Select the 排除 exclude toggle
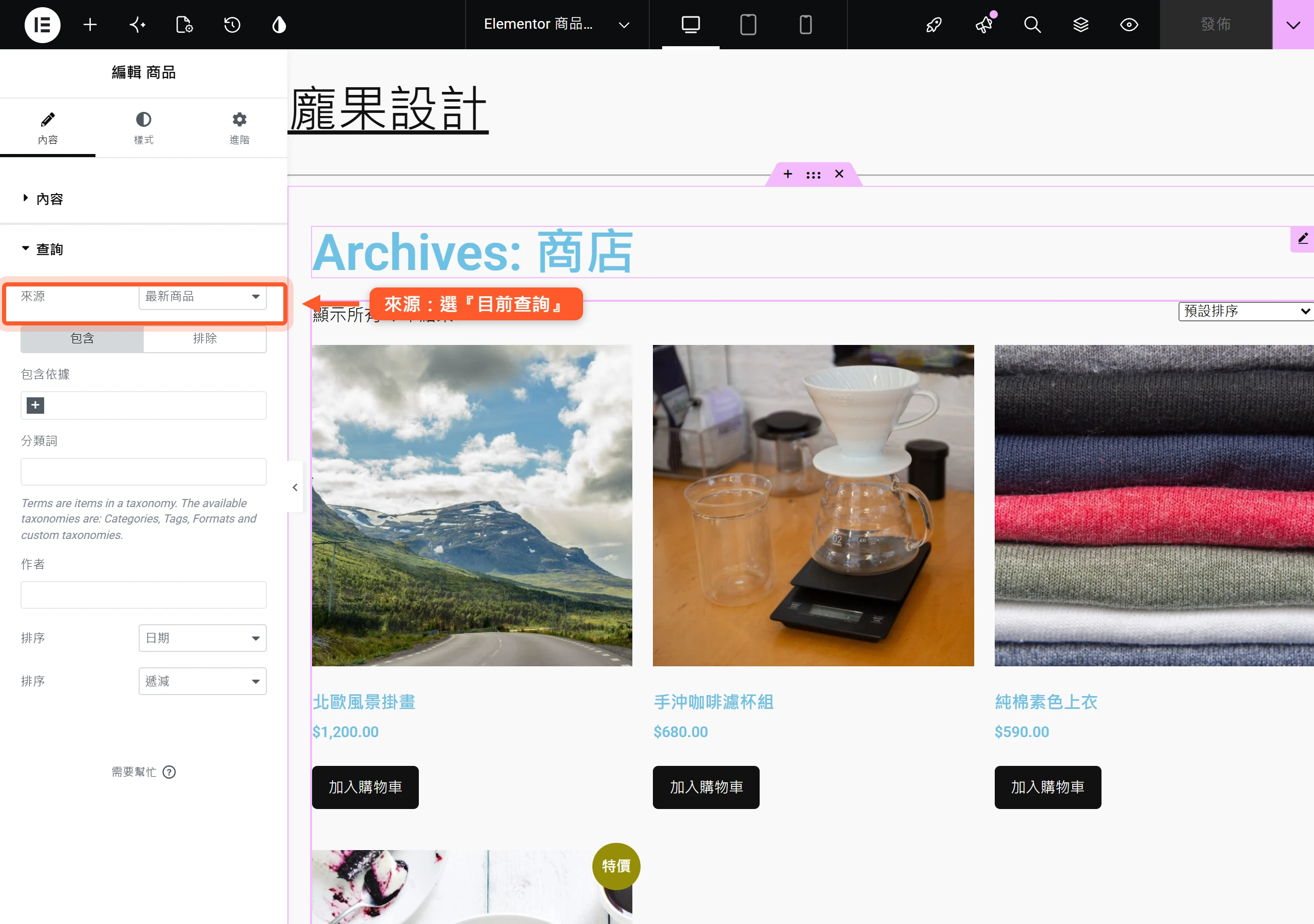This screenshot has height=924, width=1314. (x=205, y=338)
